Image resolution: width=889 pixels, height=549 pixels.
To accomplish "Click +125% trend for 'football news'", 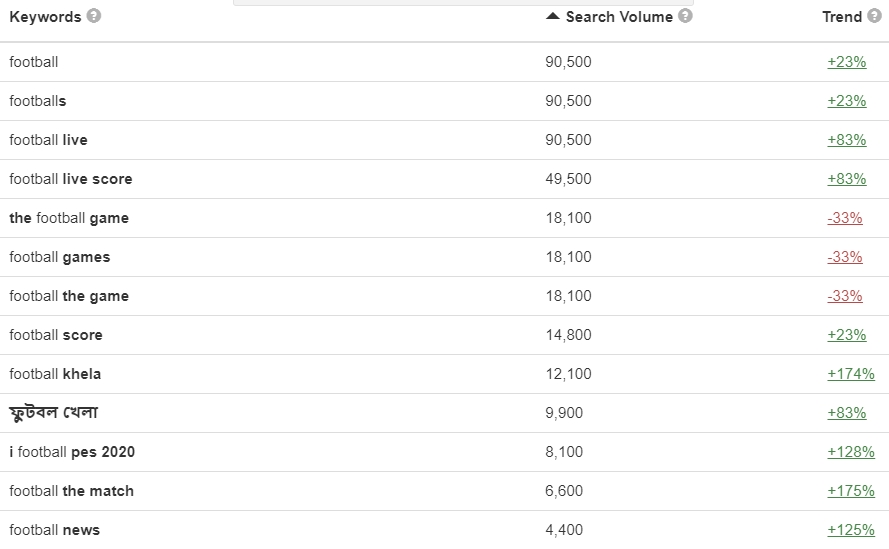I will pyautogui.click(x=850, y=530).
